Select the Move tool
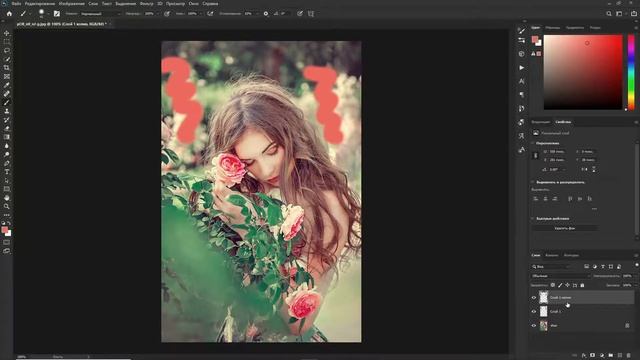Image resolution: width=640 pixels, height=360 pixels. click(7, 33)
